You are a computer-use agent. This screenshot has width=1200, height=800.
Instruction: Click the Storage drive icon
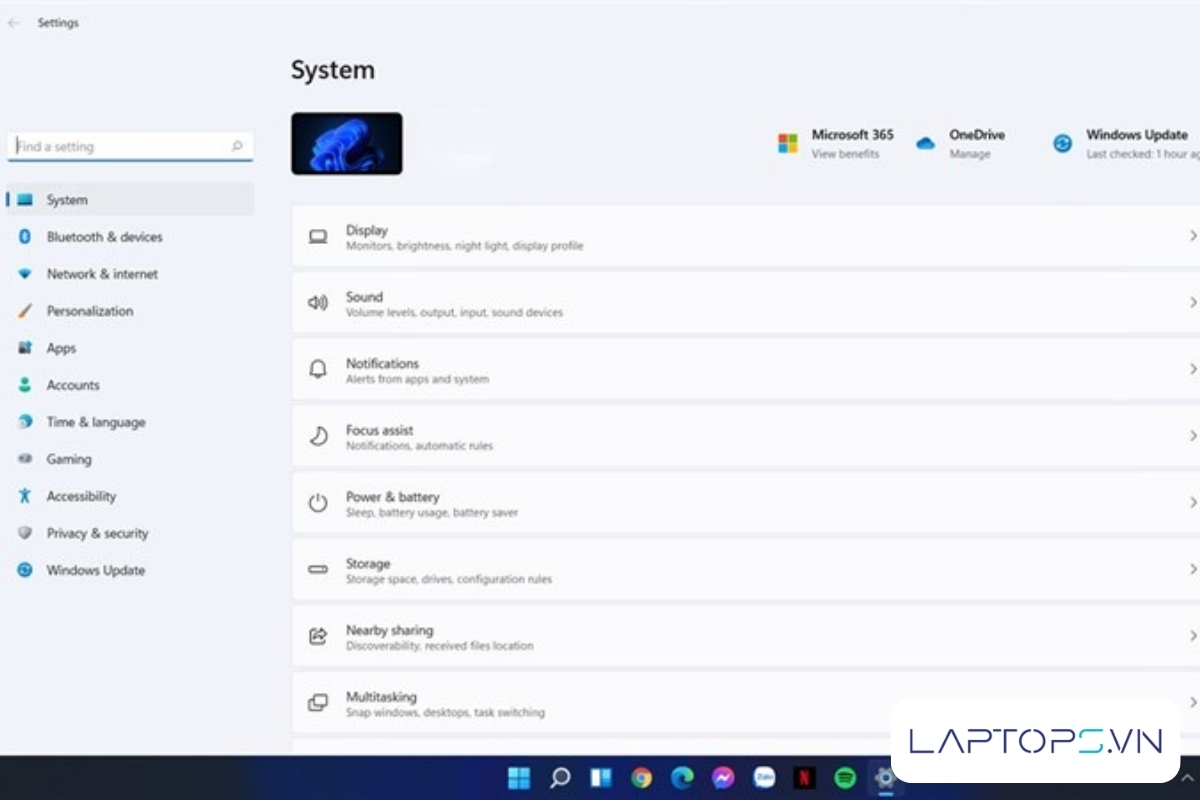(318, 569)
